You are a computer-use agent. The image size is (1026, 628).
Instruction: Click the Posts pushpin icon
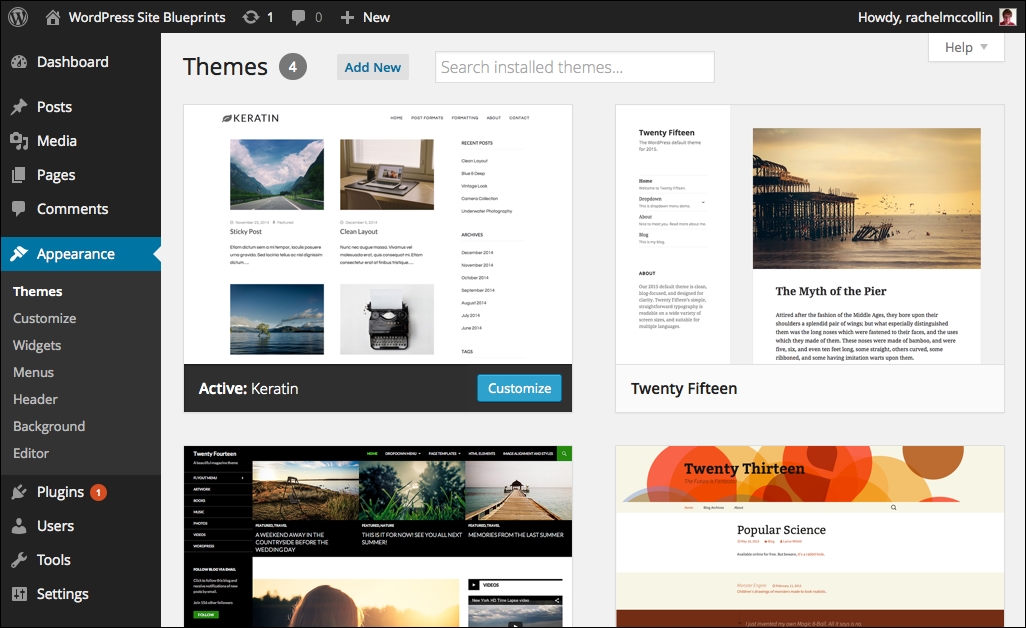19,107
